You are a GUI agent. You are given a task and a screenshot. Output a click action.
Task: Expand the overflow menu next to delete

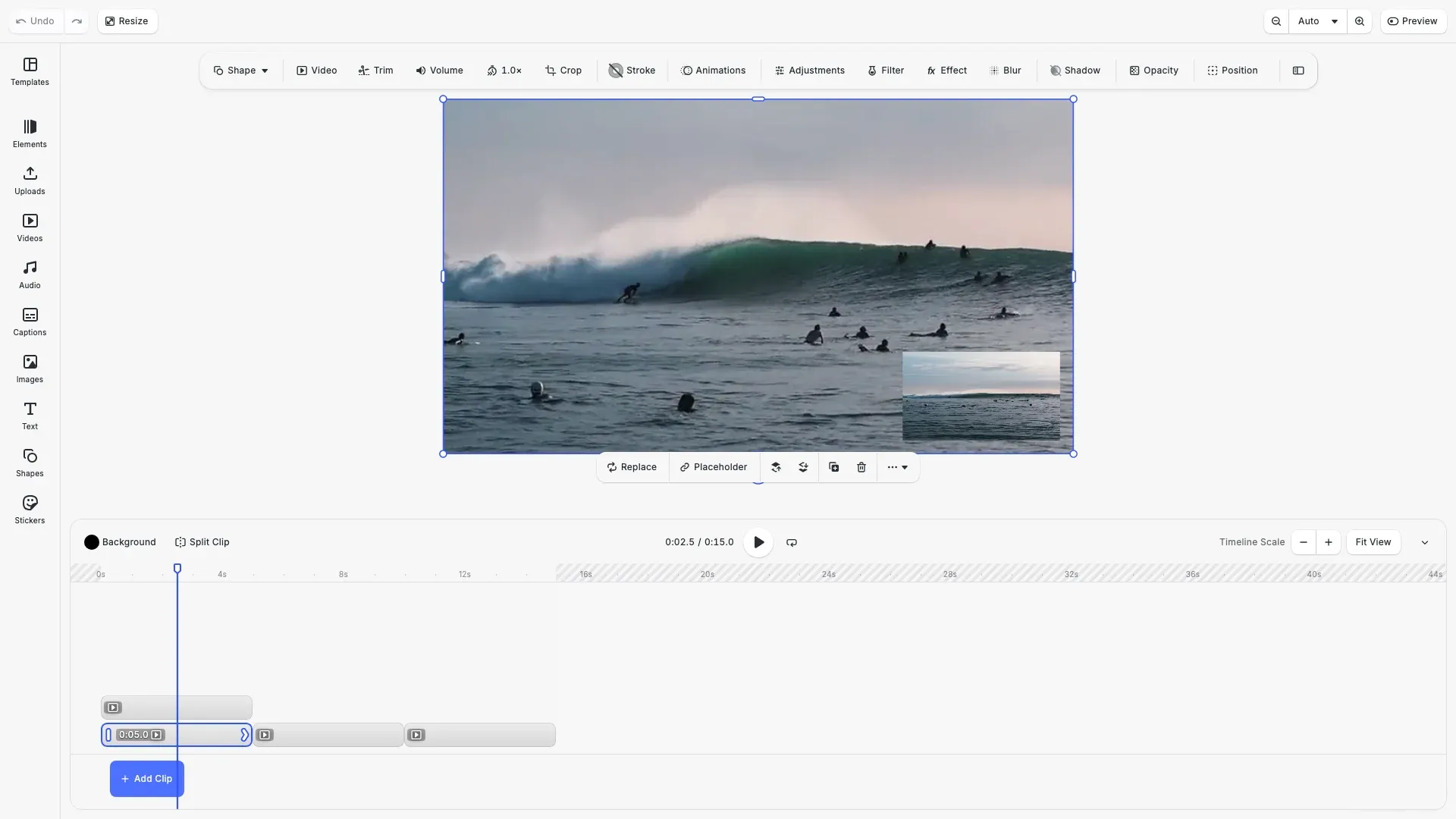coord(897,467)
